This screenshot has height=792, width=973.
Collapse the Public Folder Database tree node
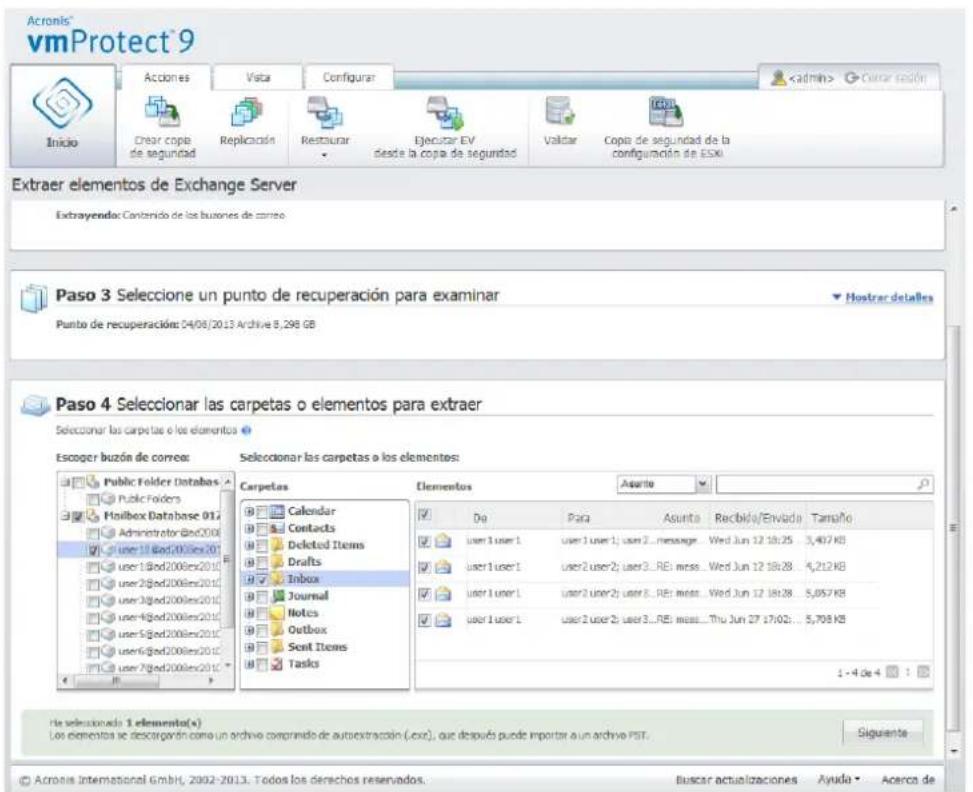(x=65, y=482)
